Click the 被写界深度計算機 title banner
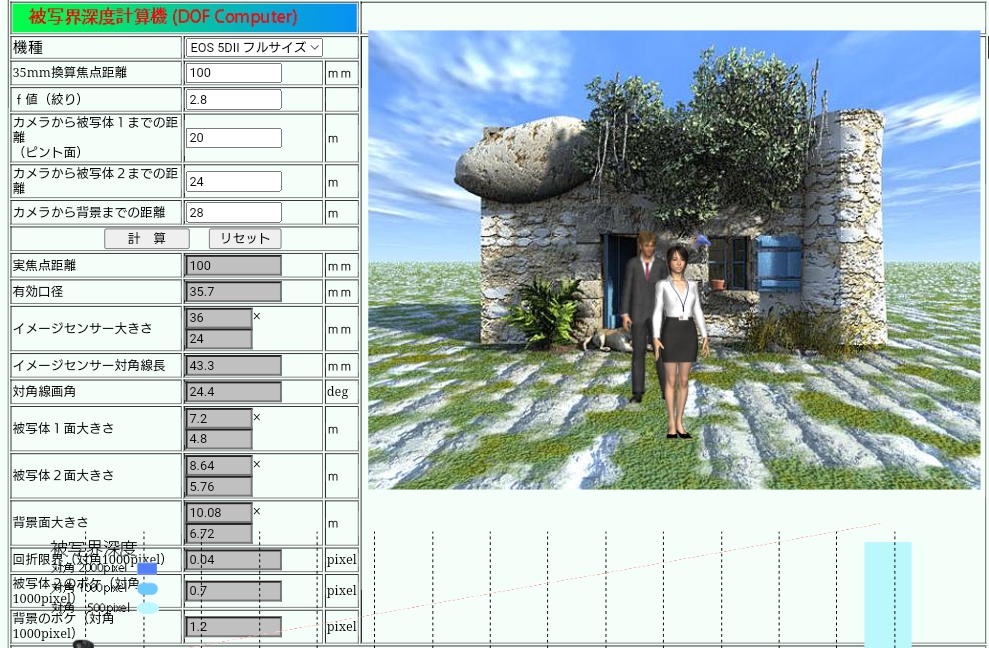The image size is (989, 648). point(184,18)
